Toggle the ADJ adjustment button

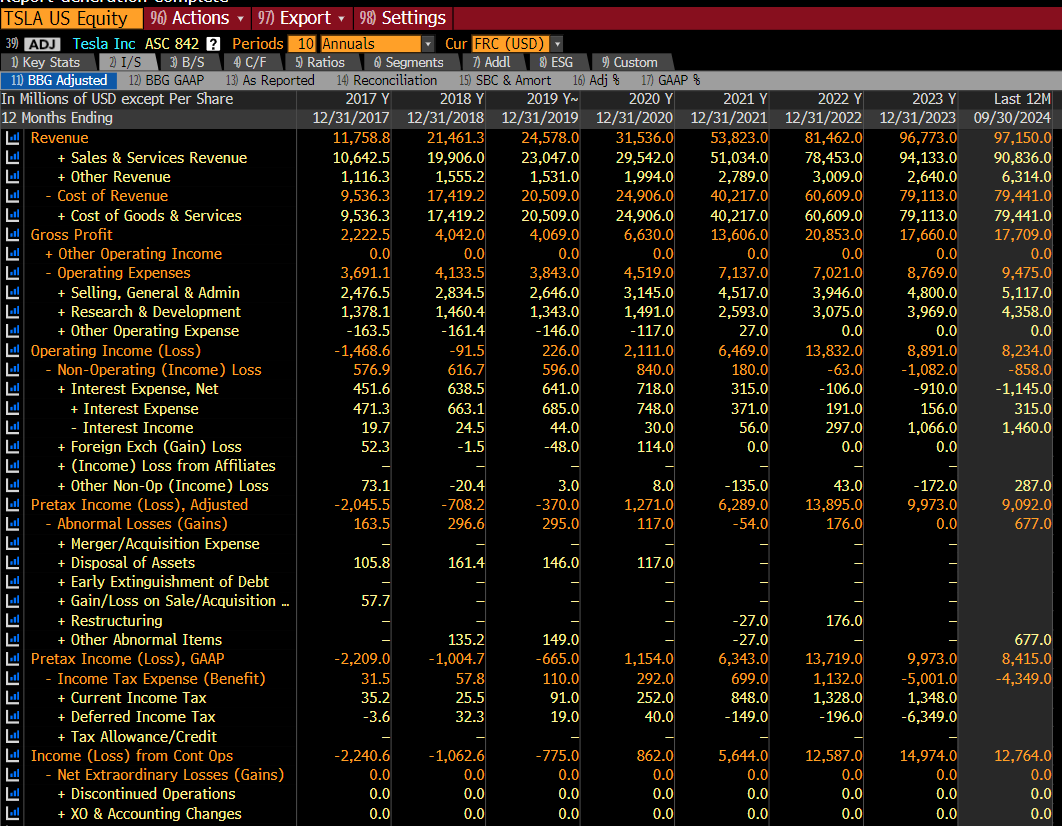[42, 44]
